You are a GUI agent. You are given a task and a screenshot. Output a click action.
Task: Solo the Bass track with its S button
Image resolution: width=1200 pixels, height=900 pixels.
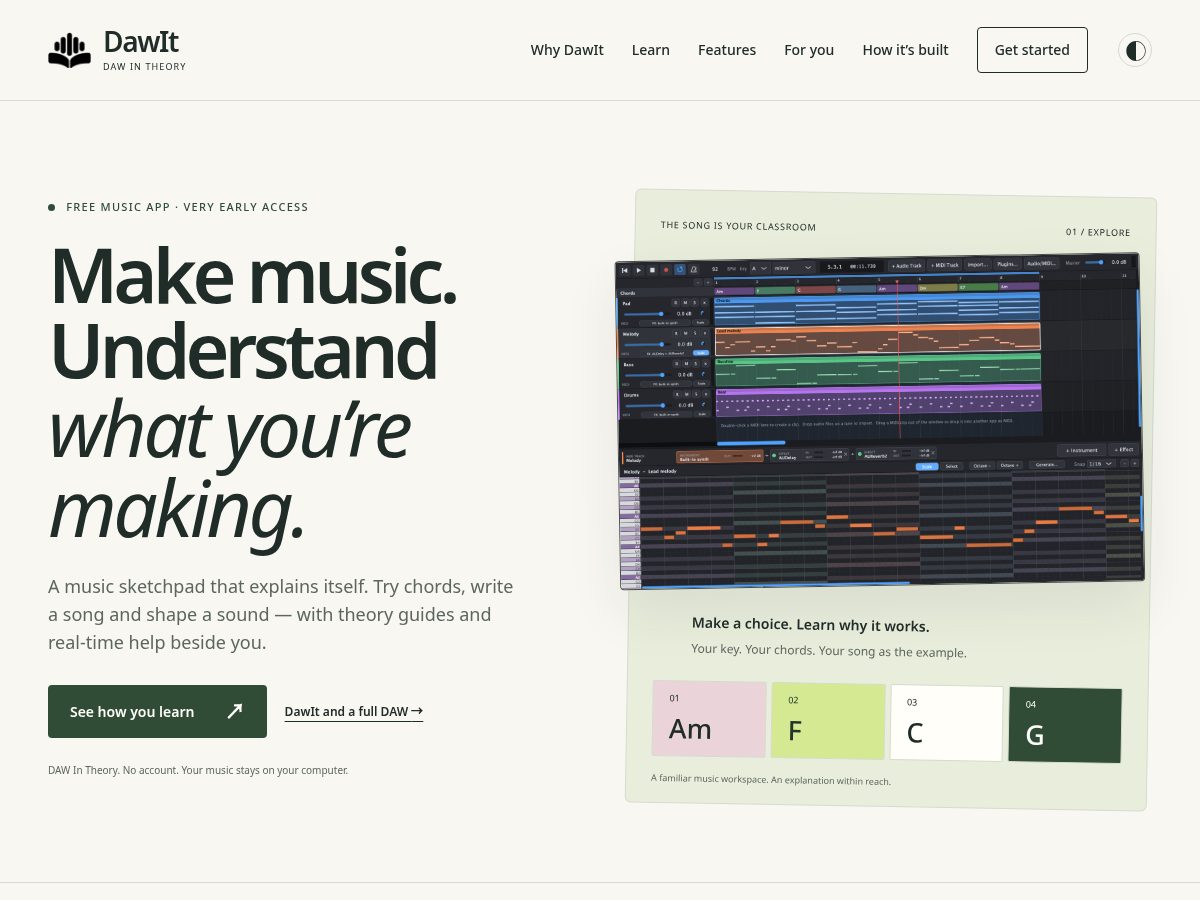pos(696,364)
